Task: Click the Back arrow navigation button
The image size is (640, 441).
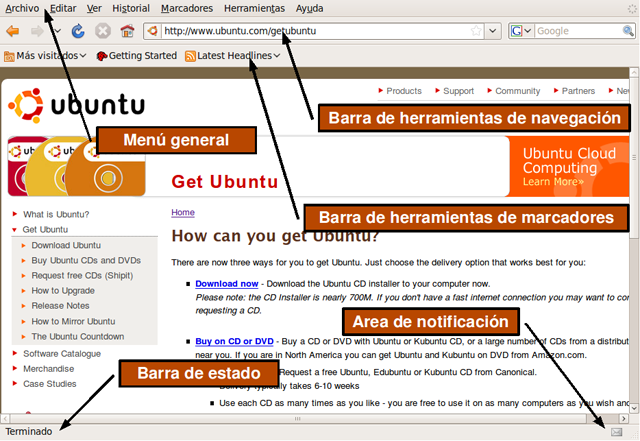Action: click(13, 31)
